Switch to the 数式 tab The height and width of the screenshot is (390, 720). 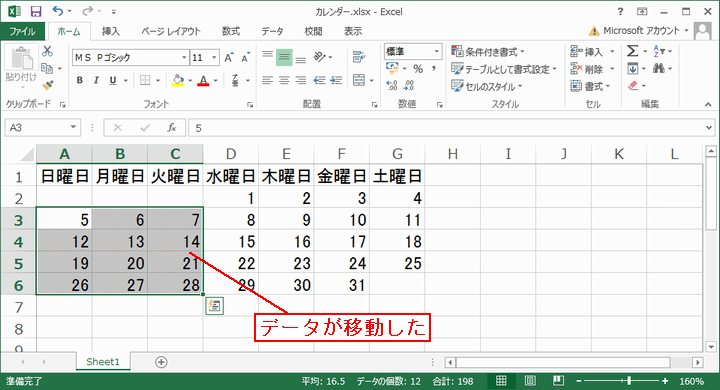click(x=231, y=31)
